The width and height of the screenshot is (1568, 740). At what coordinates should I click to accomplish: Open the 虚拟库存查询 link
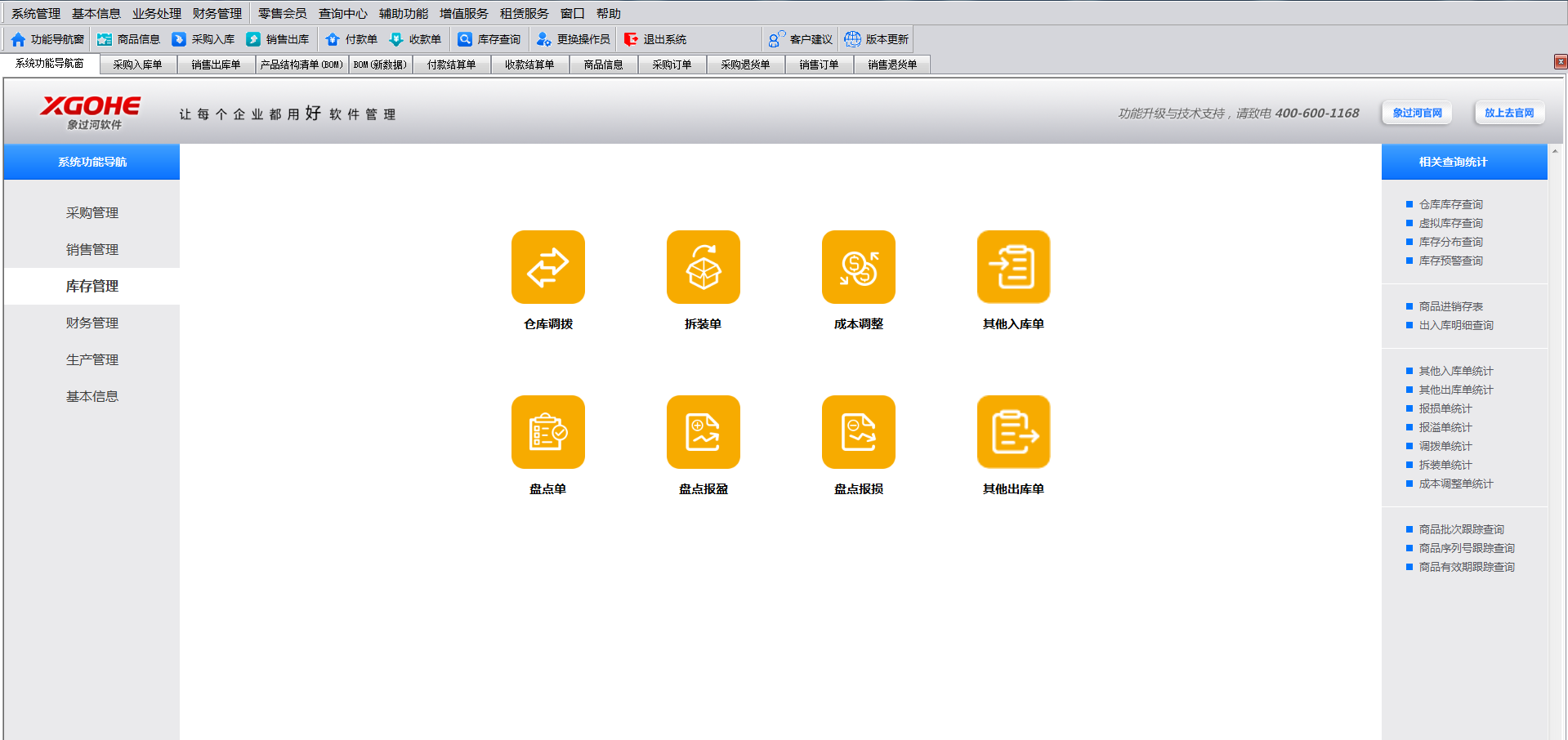1450,223
